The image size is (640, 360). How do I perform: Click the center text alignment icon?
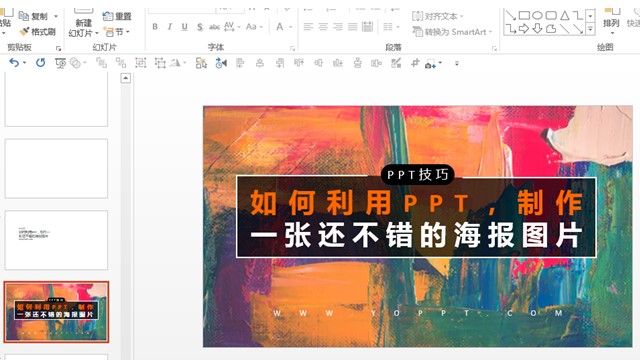[x=323, y=27]
